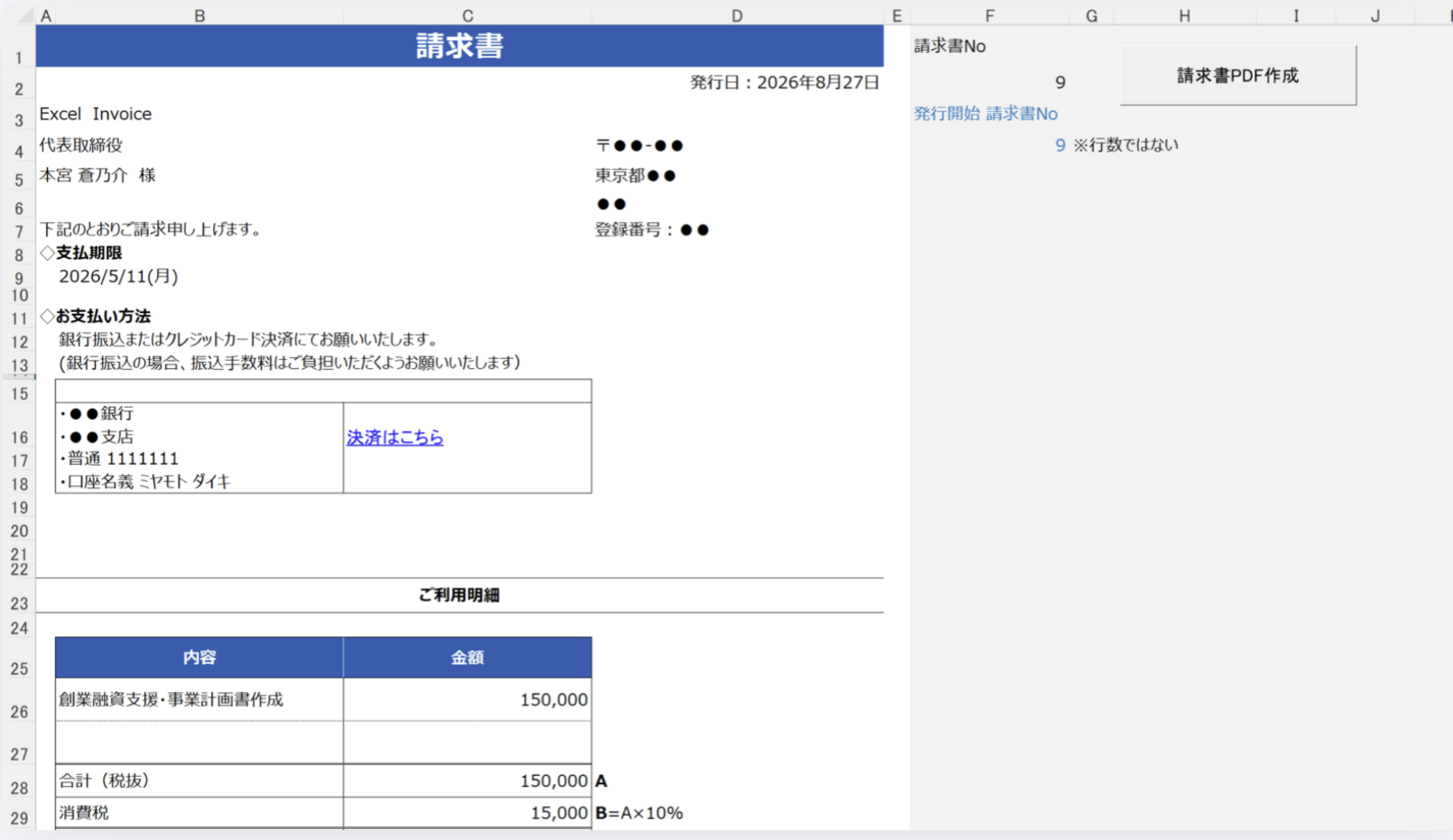Select the 請求書 title header cell
Image resolution: width=1453 pixels, height=840 pixels.
[x=459, y=46]
